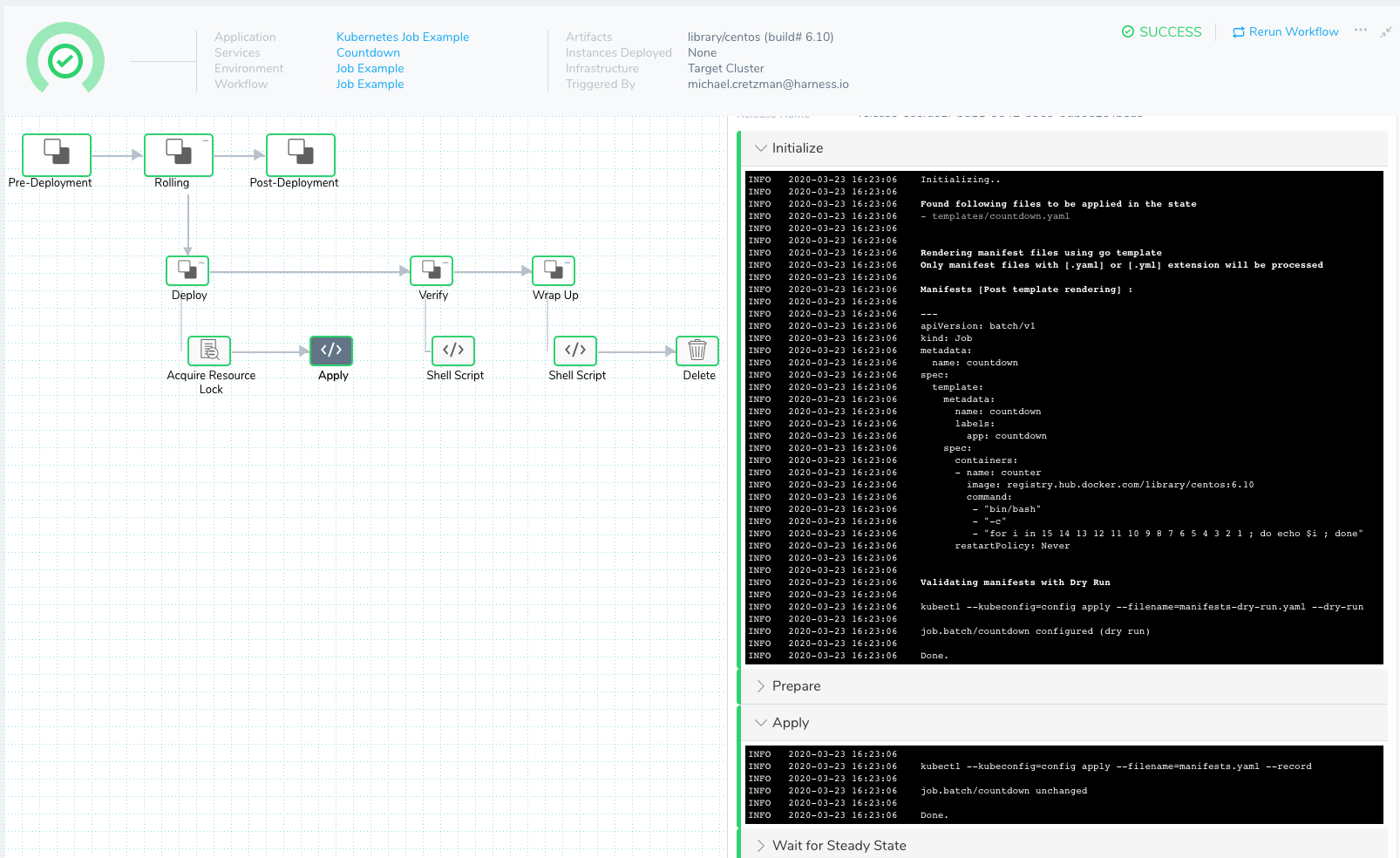This screenshot has height=858, width=1400.
Task: Click the 'Initializing..' log line
Action: pyautogui.click(x=960, y=180)
